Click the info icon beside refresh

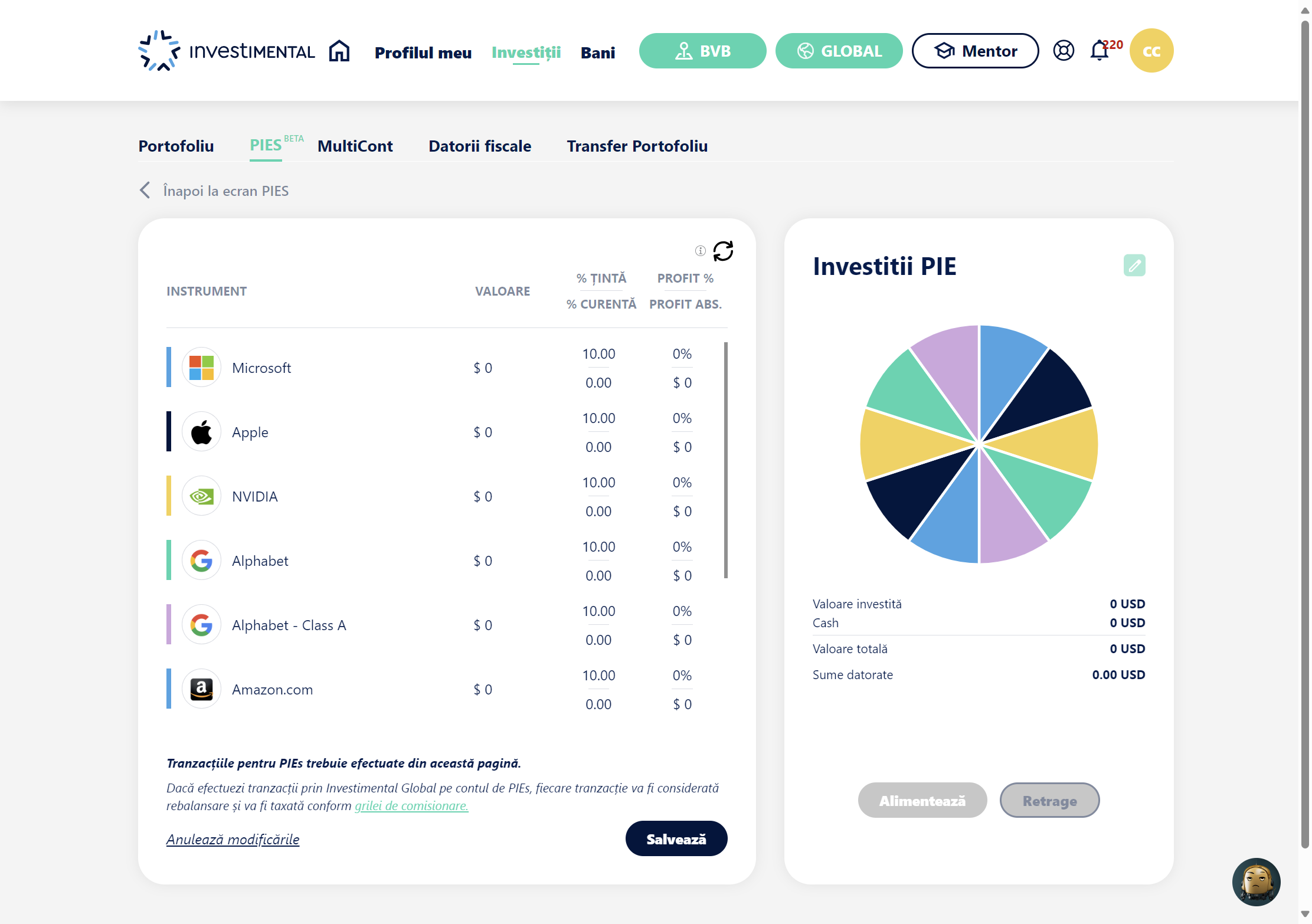(700, 251)
